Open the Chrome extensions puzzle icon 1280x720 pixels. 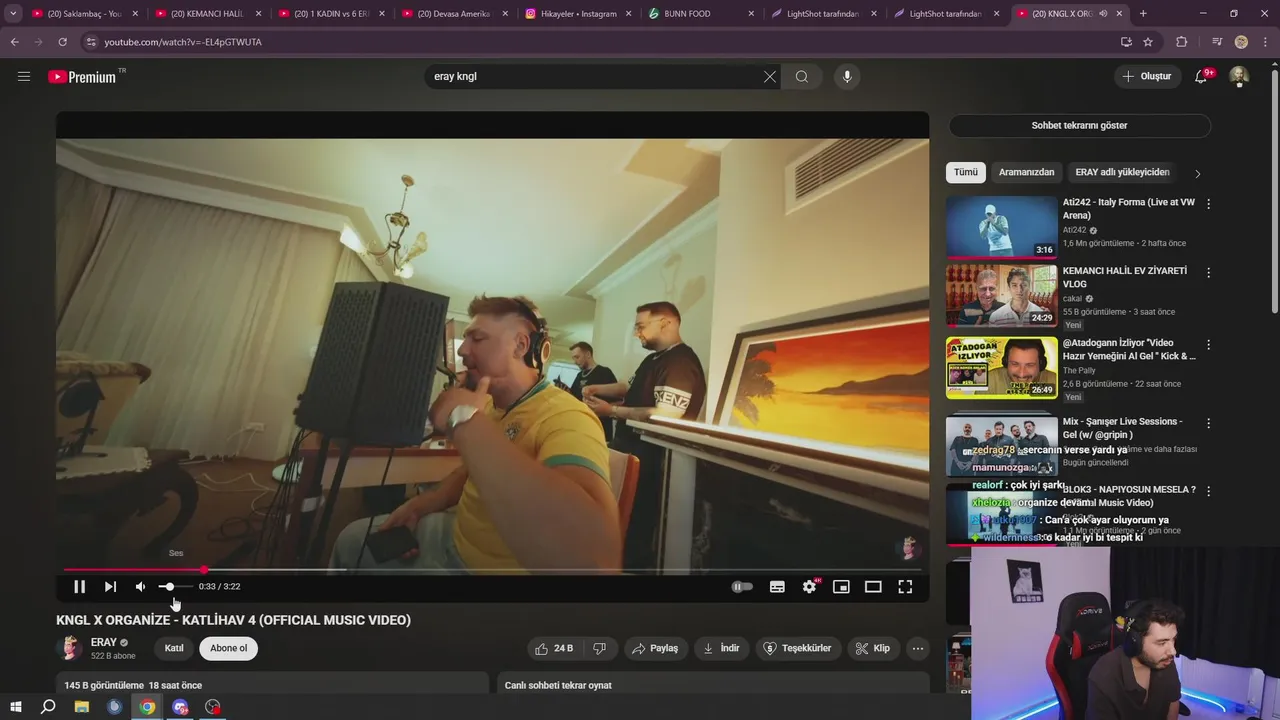pos(1182,42)
